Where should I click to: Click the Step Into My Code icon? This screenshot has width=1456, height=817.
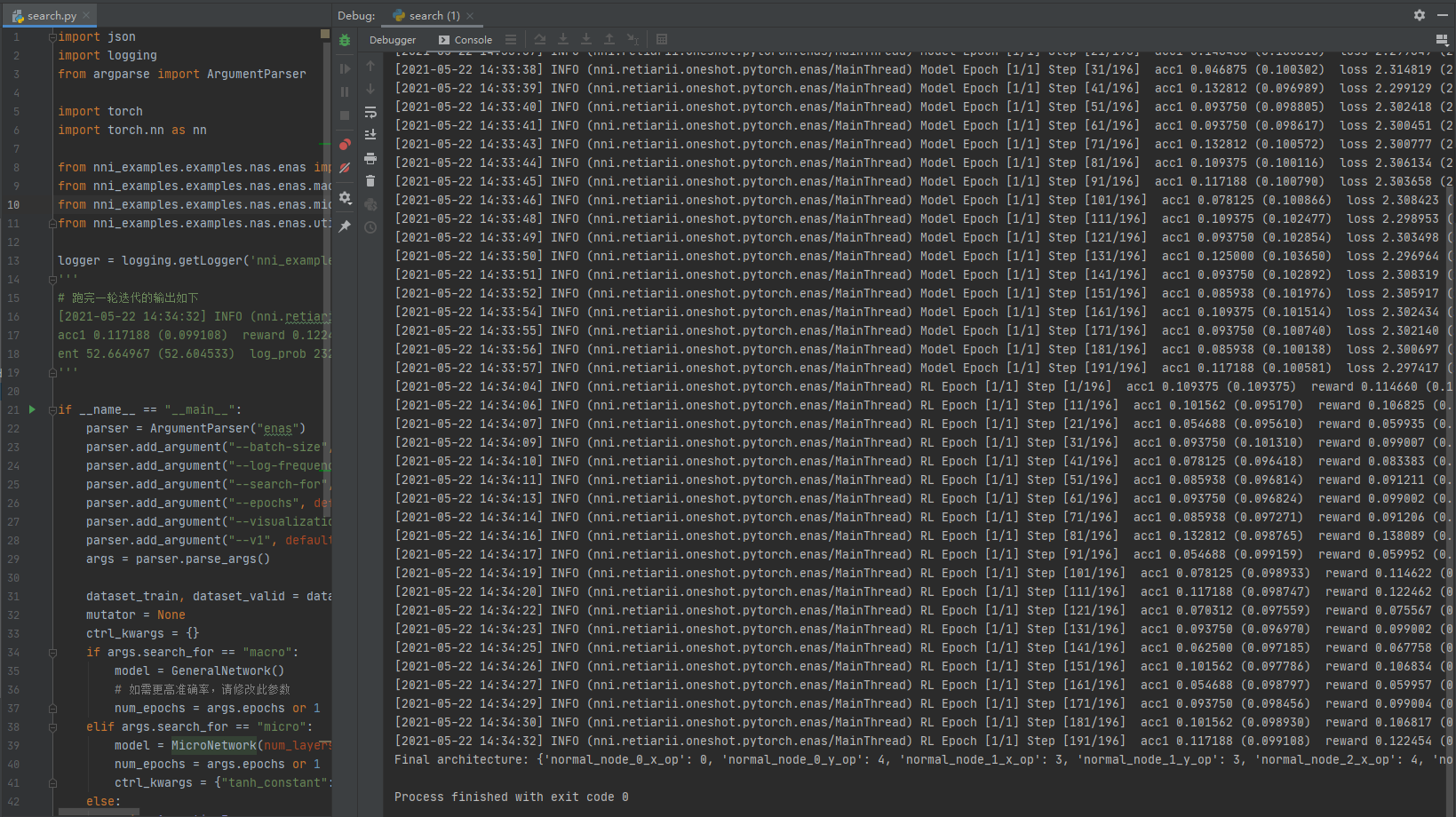coord(586,39)
